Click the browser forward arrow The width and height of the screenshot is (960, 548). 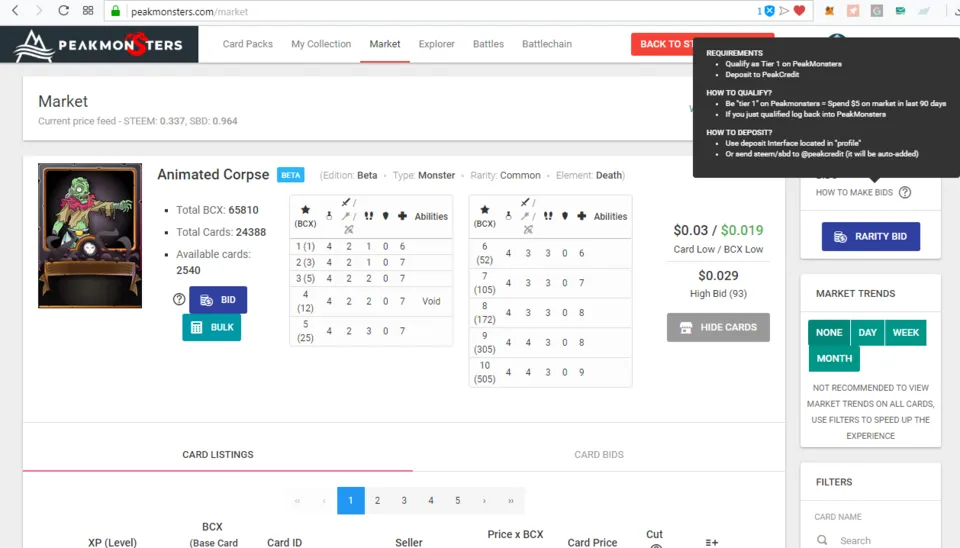39,10
